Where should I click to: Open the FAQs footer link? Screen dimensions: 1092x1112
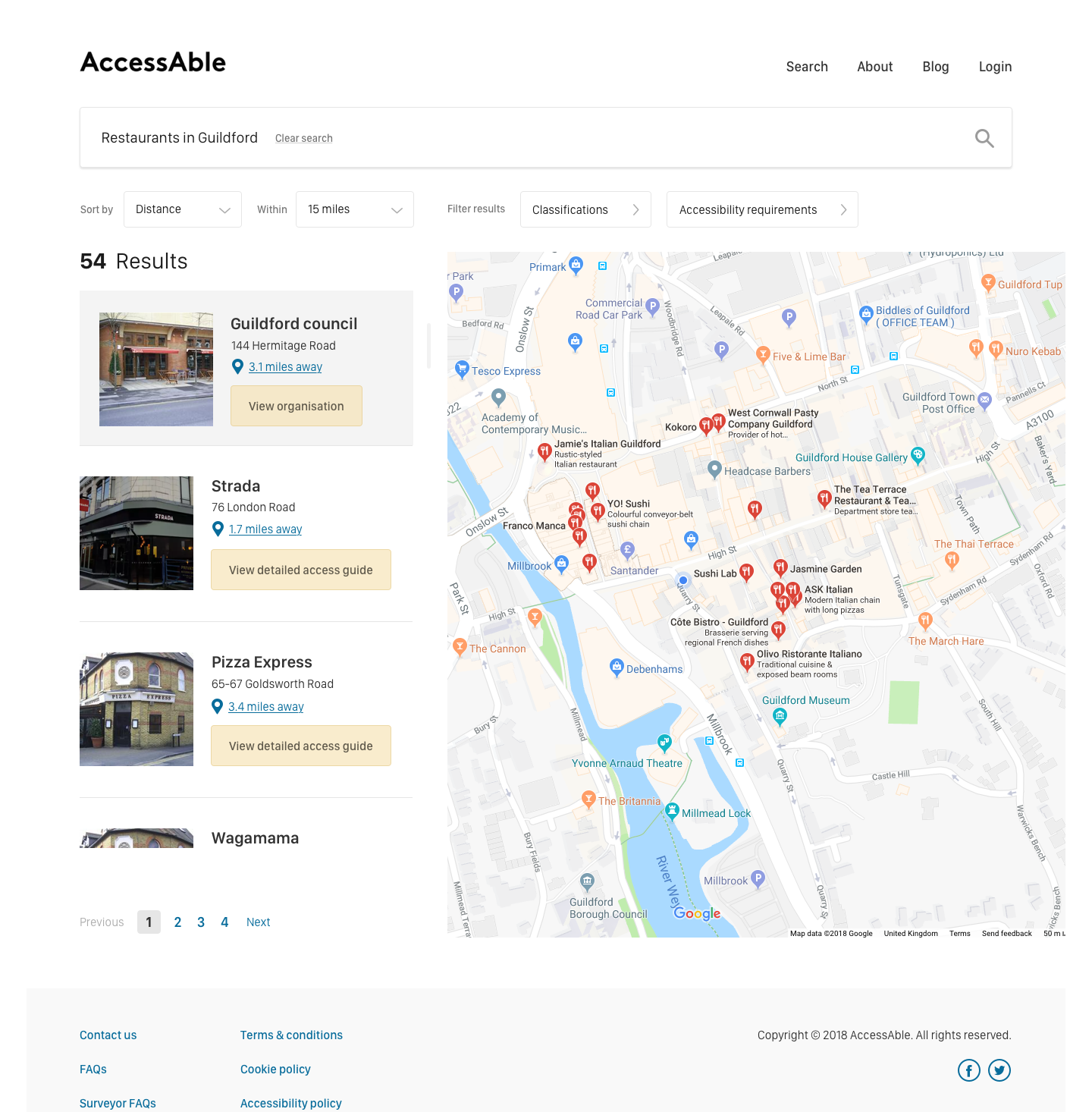click(x=93, y=1070)
